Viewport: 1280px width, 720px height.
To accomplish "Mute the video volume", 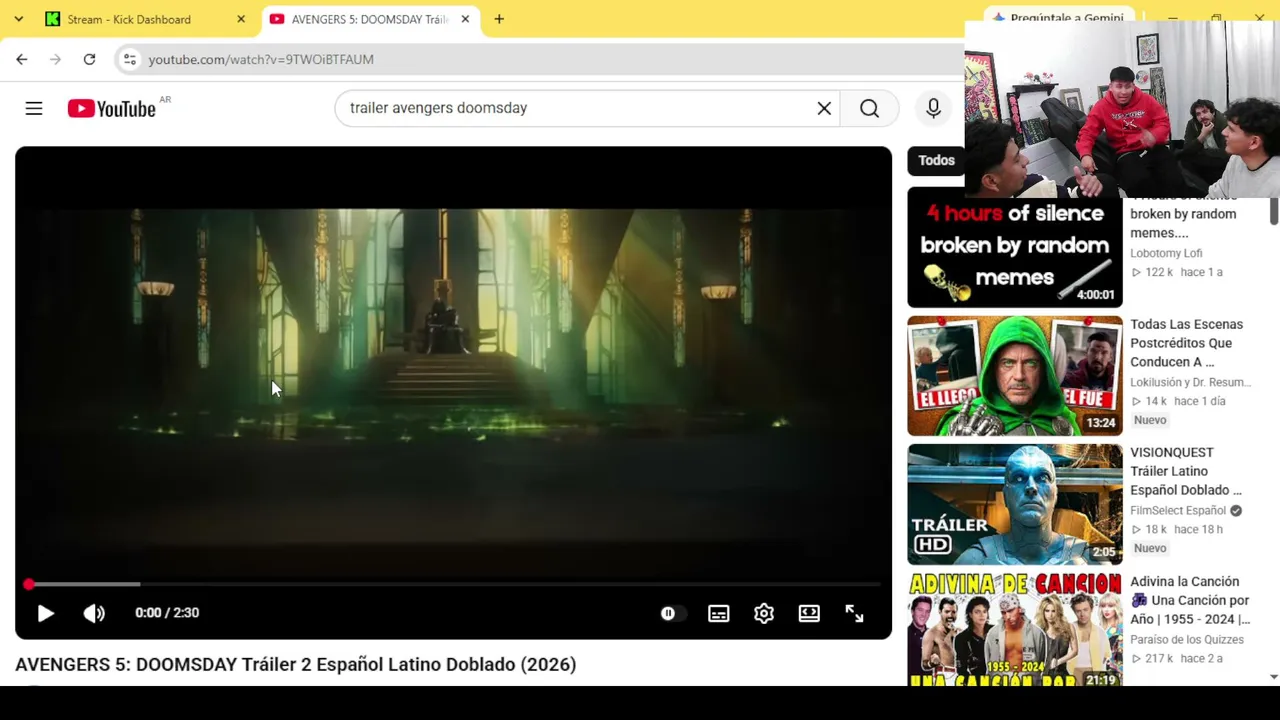I will click(x=94, y=613).
